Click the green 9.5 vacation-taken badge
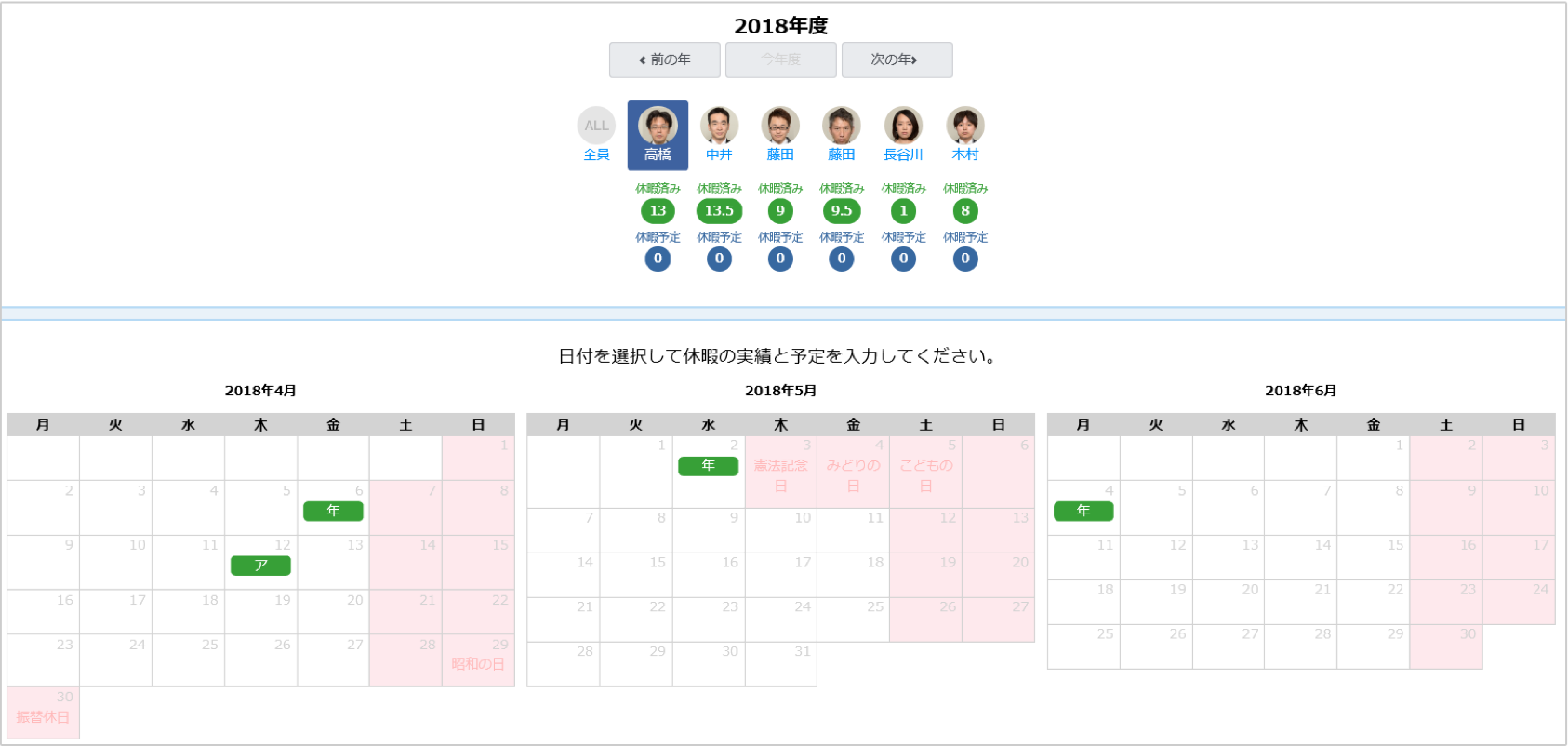This screenshot has width=1568, height=746. tap(842, 211)
